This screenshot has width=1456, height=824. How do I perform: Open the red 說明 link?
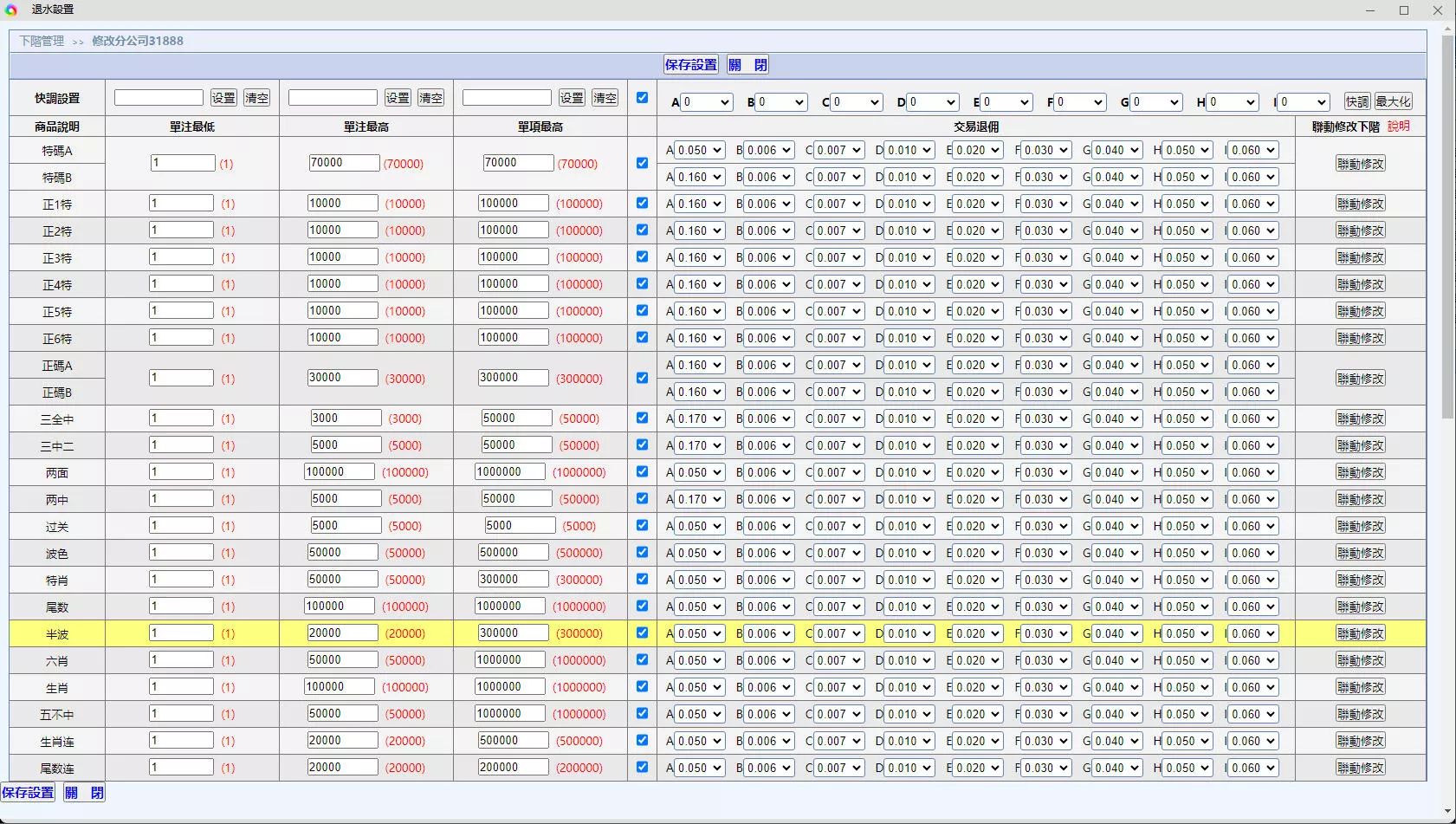(x=1398, y=127)
